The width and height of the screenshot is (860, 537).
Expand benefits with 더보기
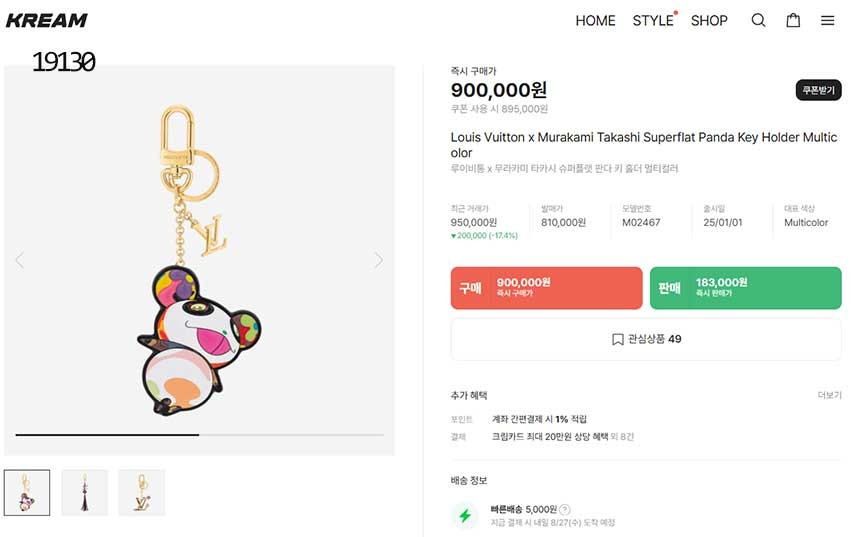tap(829, 395)
